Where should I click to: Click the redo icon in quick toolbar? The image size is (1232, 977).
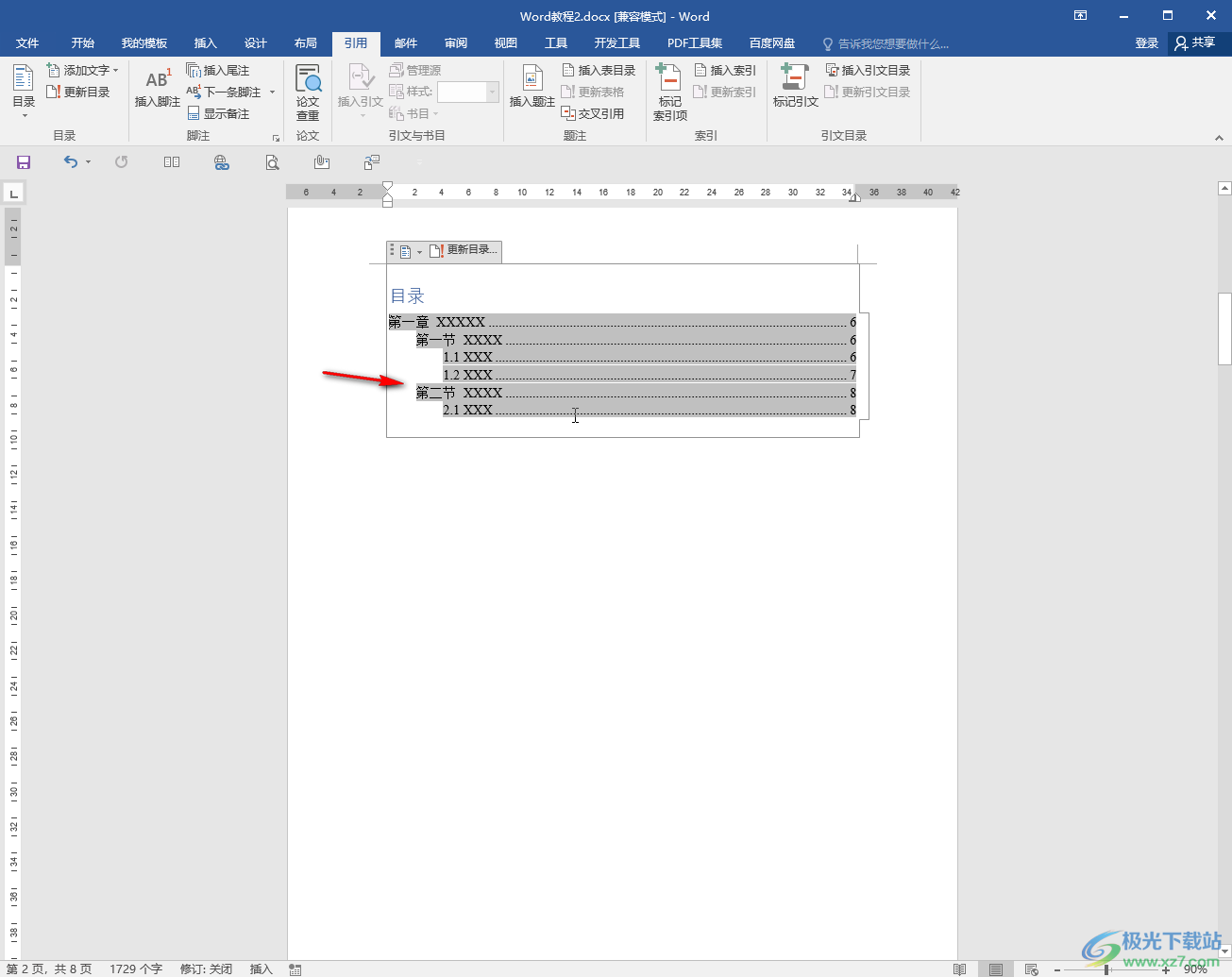tap(122, 162)
